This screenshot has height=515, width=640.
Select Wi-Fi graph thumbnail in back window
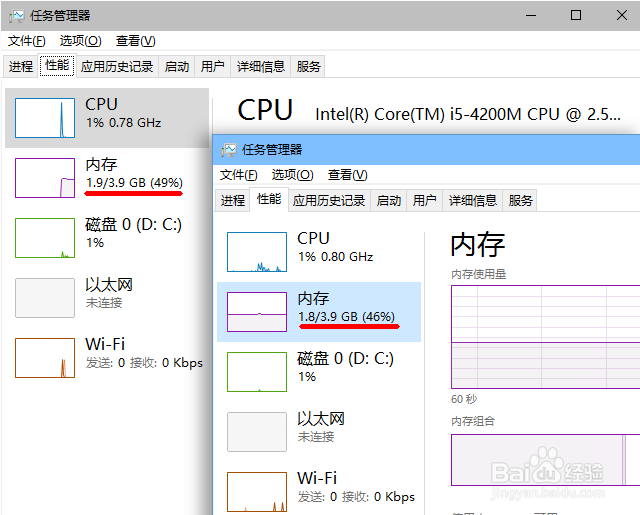45,358
